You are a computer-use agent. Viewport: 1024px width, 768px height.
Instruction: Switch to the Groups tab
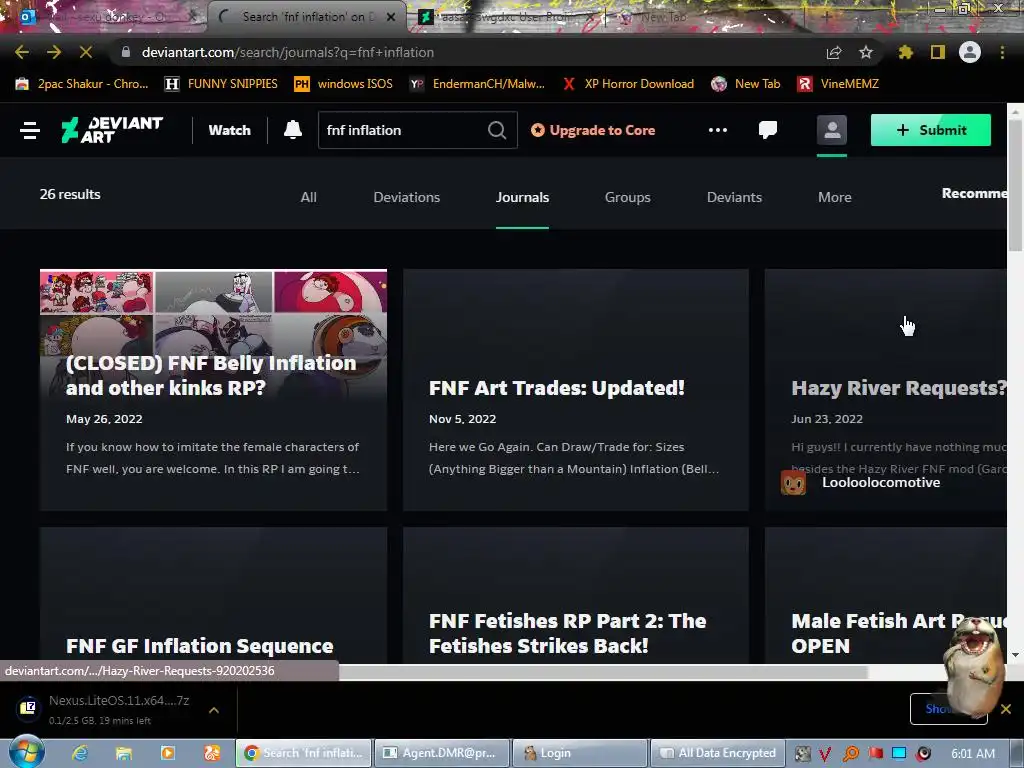(628, 197)
